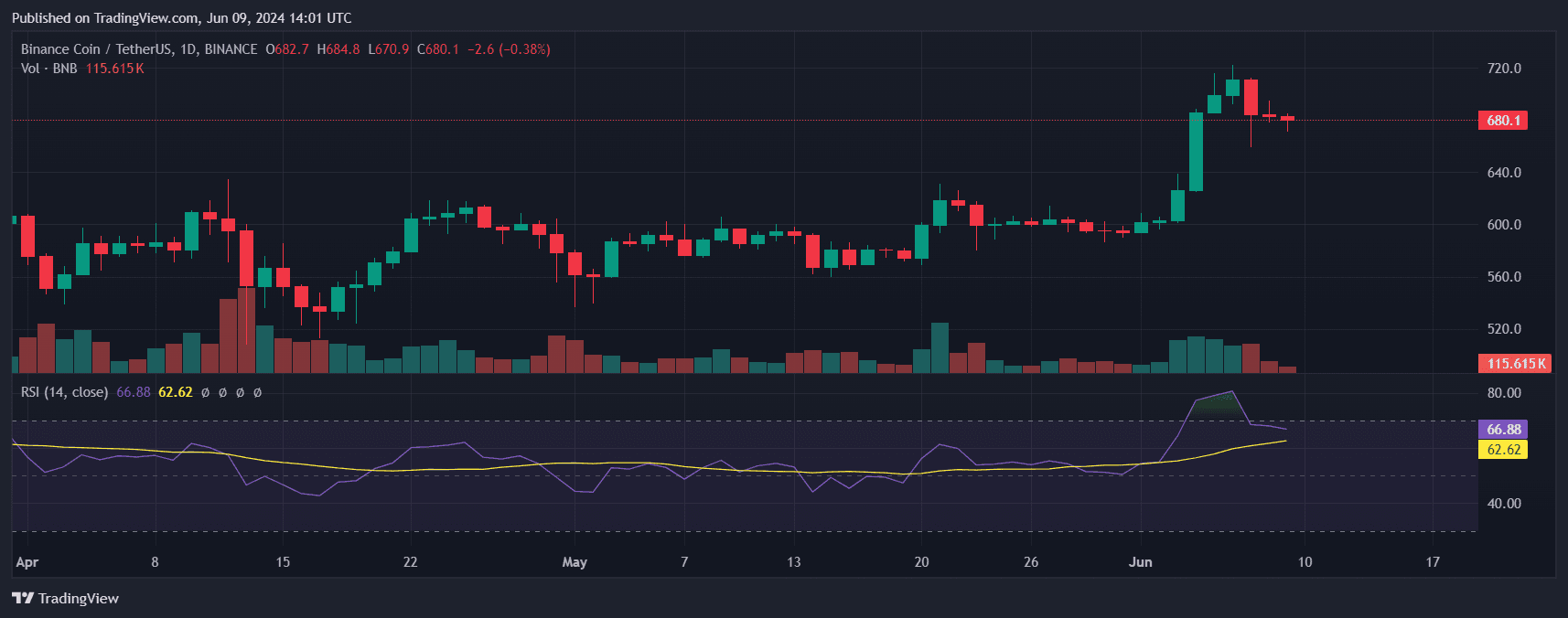Select the RSI (14, close) indicator label

click(x=64, y=392)
